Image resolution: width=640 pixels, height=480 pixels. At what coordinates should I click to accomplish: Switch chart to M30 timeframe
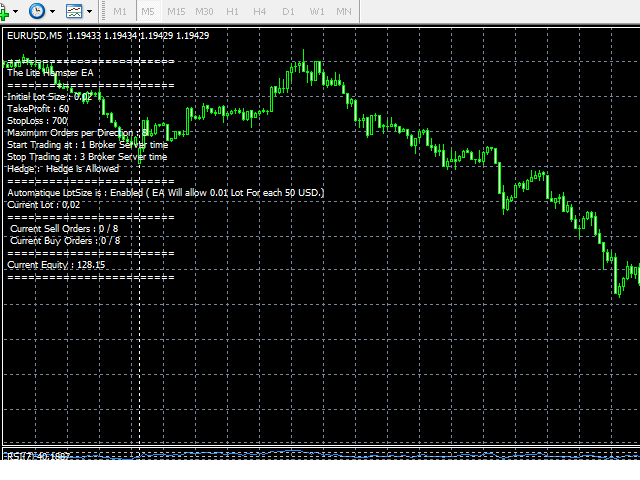(204, 11)
